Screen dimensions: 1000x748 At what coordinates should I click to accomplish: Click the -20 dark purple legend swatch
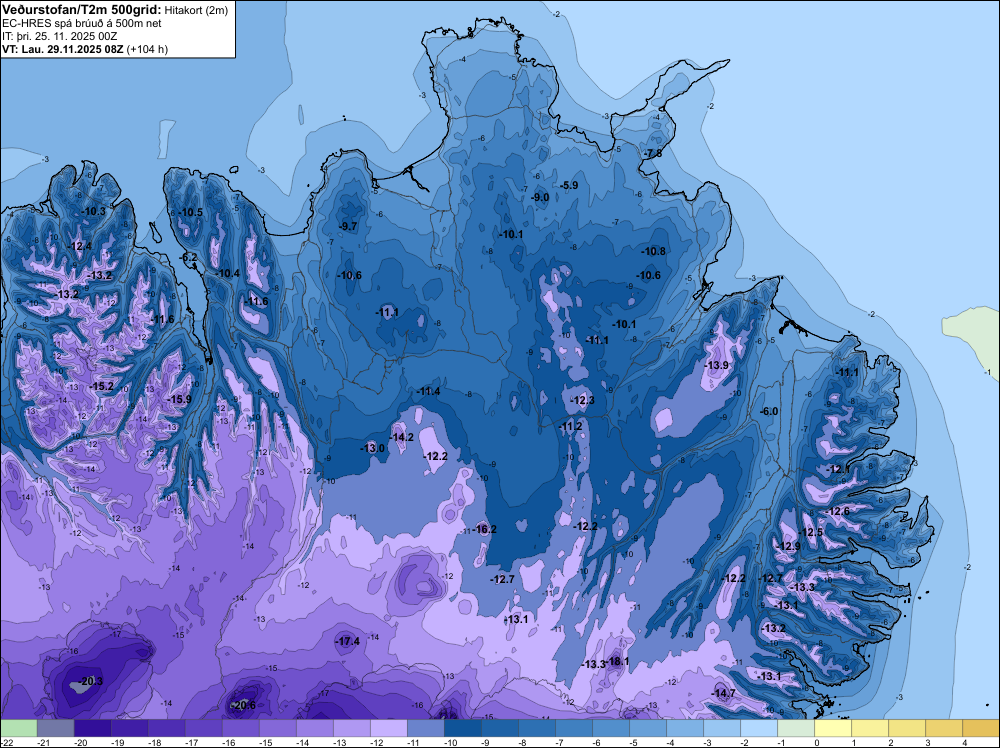(92, 728)
